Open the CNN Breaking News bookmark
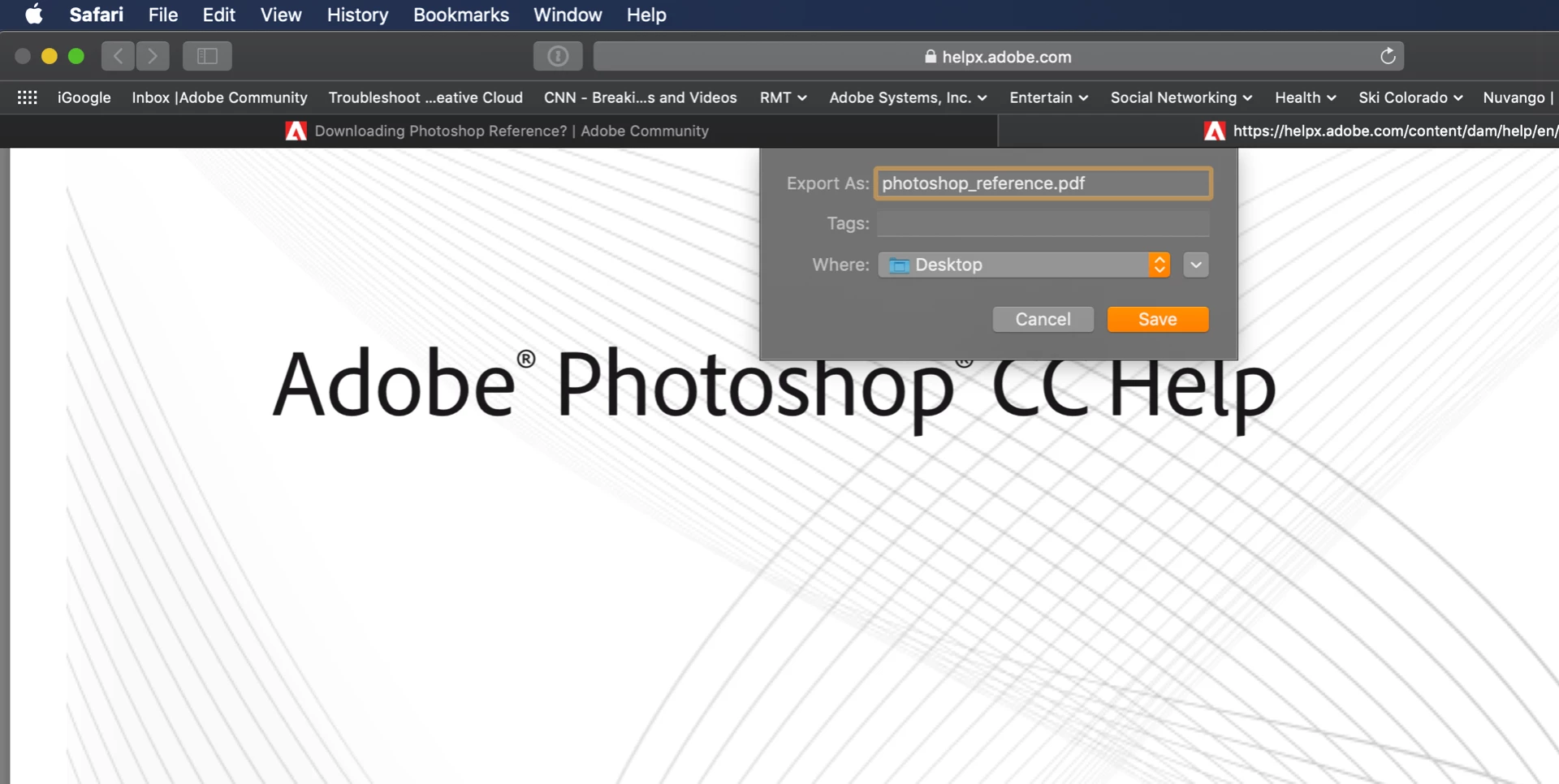This screenshot has width=1559, height=784. pyautogui.click(x=640, y=97)
